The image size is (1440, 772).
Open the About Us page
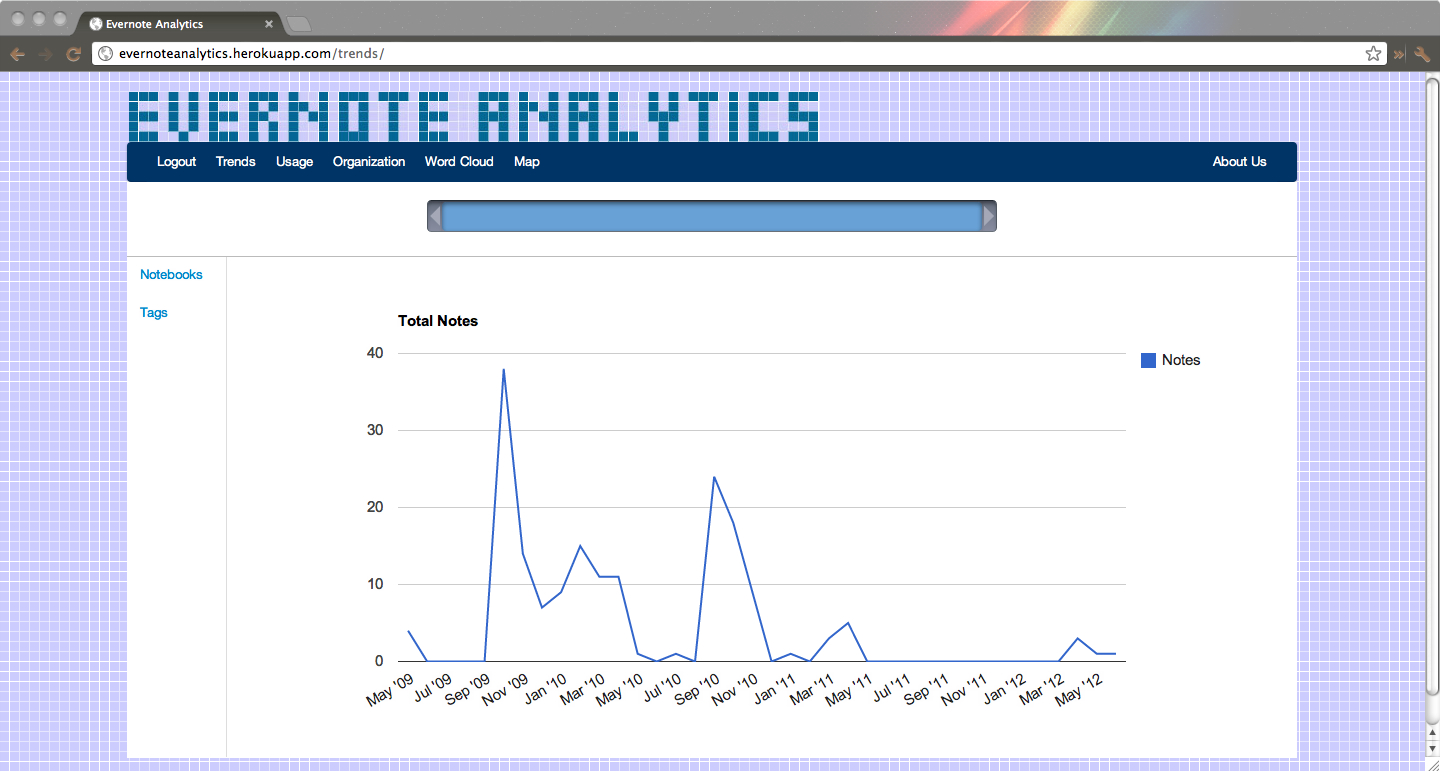(1239, 162)
